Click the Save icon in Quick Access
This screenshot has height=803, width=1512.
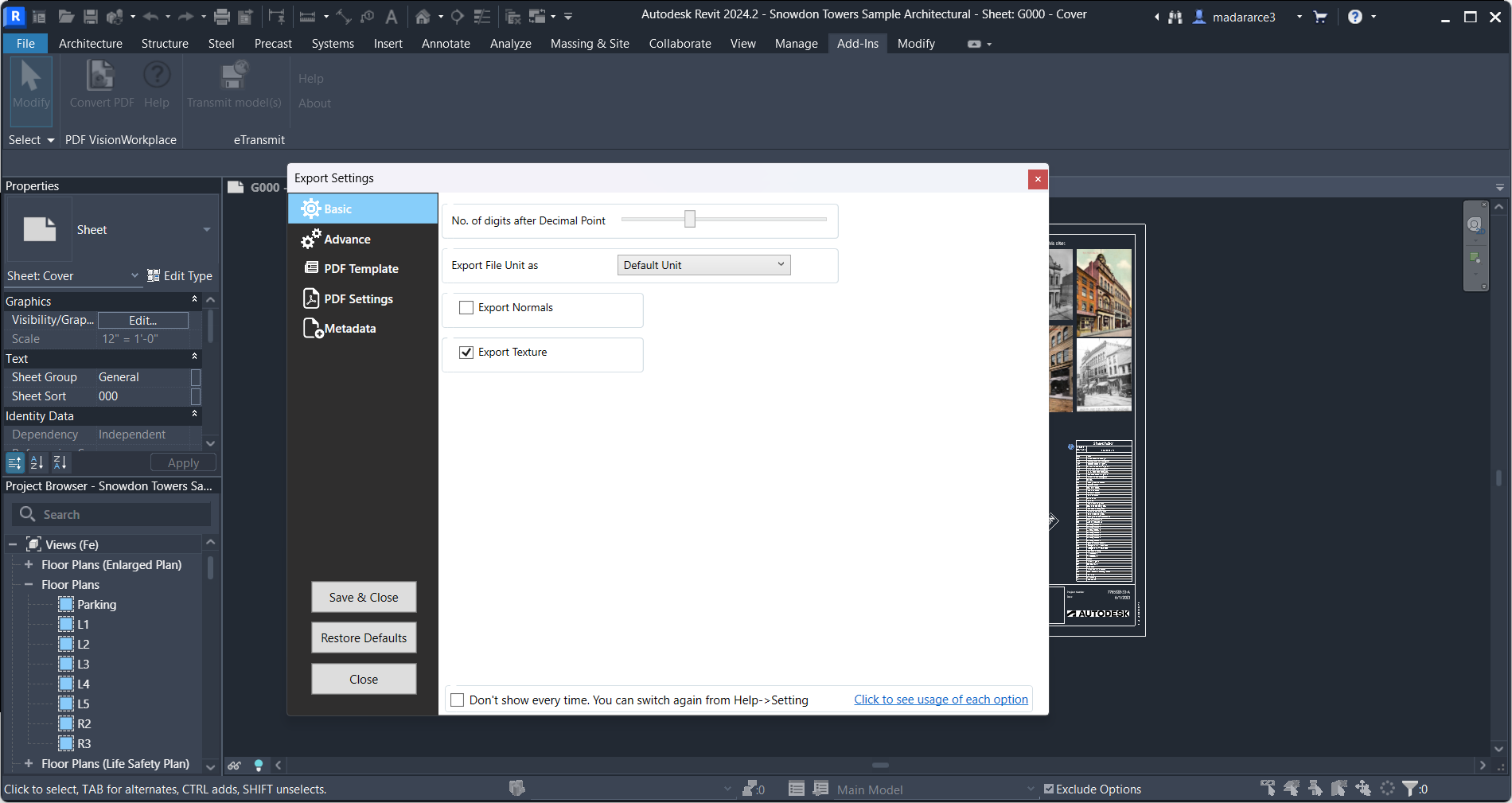pyautogui.click(x=91, y=16)
